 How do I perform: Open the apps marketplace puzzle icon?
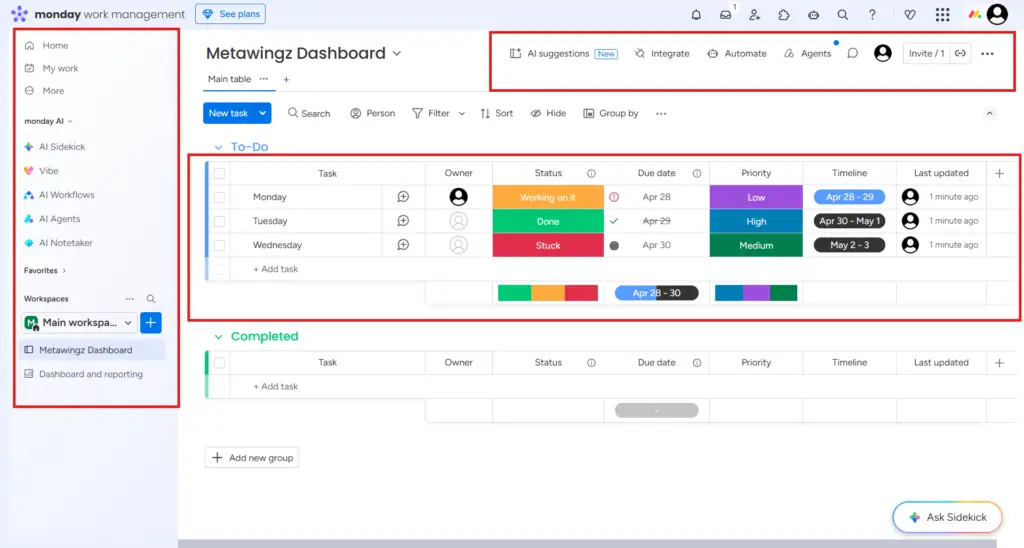(x=784, y=14)
